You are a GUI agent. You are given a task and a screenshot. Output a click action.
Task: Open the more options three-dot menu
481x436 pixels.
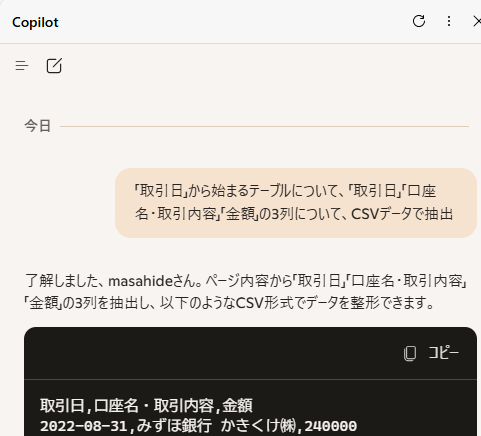(x=449, y=21)
